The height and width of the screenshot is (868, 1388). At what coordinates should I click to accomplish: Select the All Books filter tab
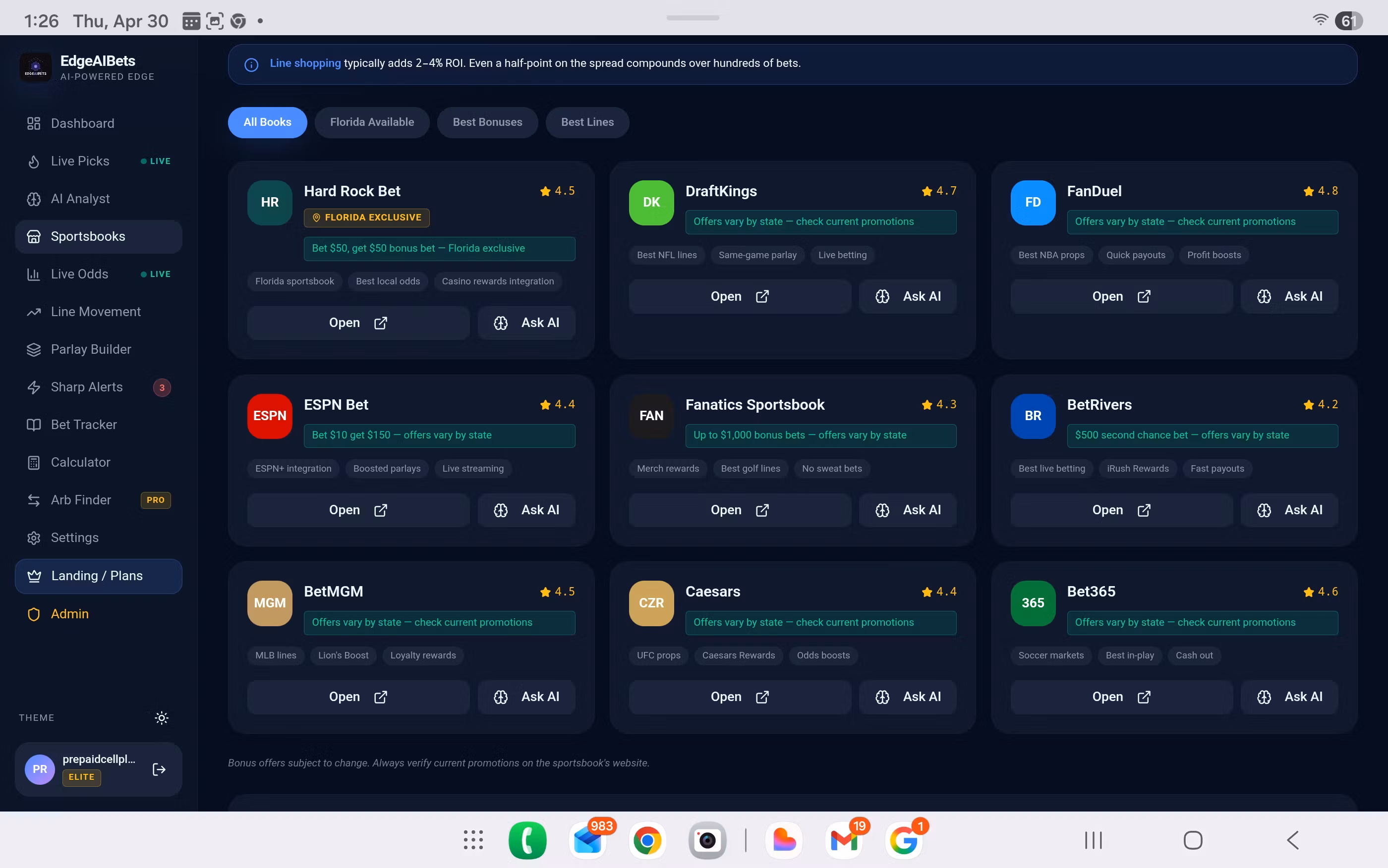tap(267, 122)
